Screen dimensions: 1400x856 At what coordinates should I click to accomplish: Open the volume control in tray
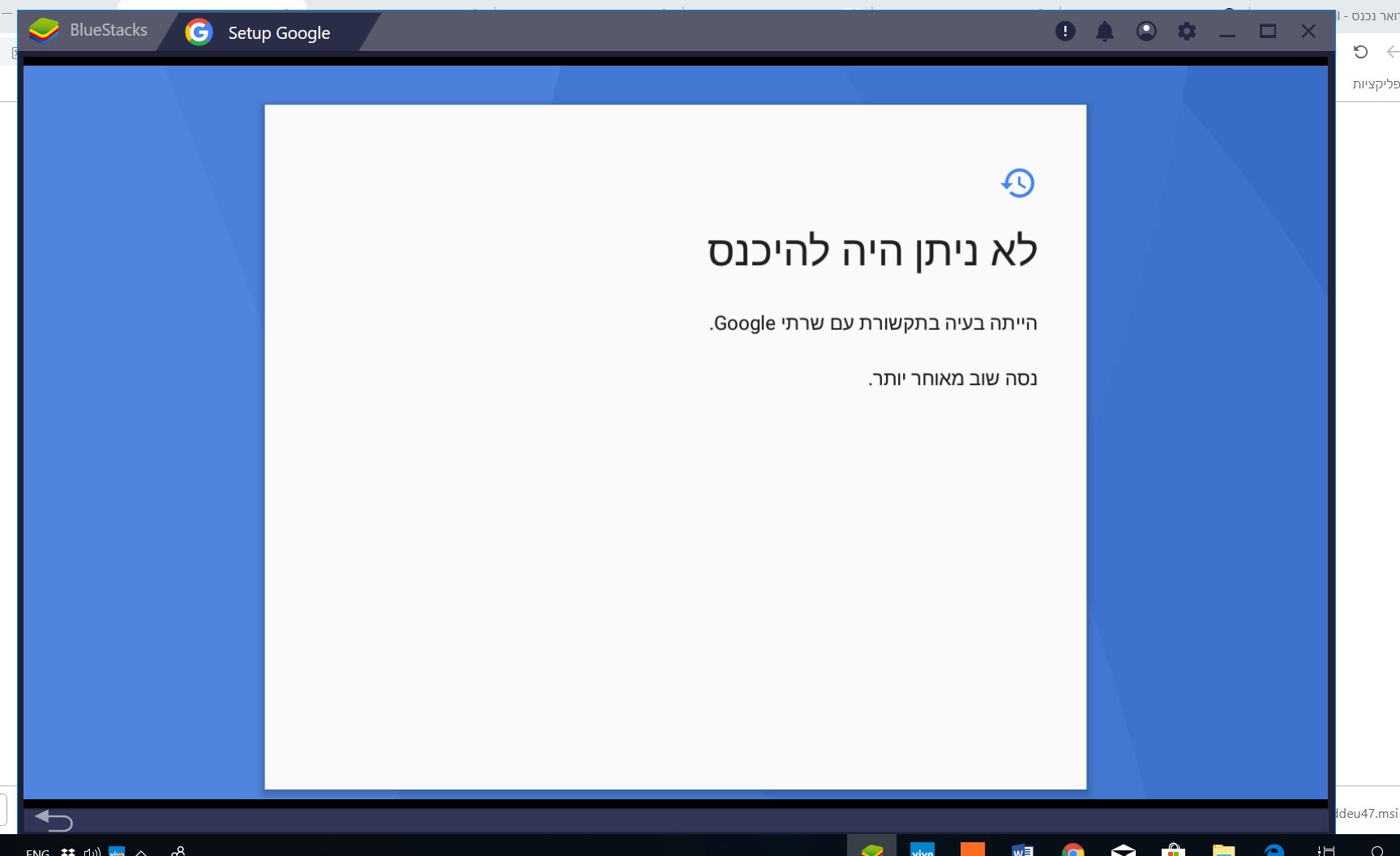tap(92, 851)
